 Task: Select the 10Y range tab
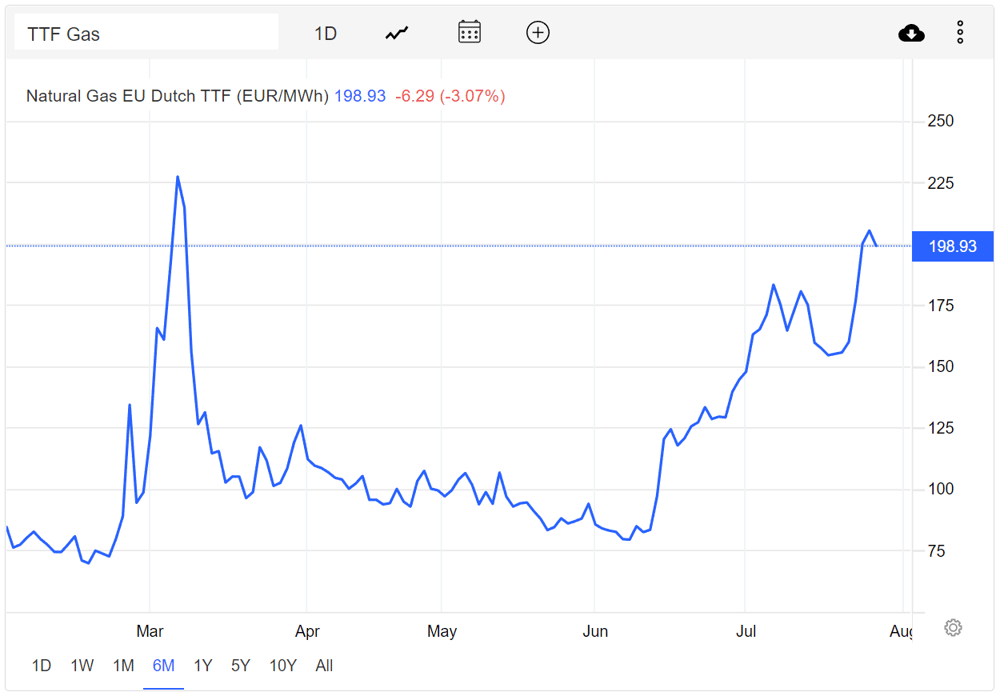tap(283, 666)
